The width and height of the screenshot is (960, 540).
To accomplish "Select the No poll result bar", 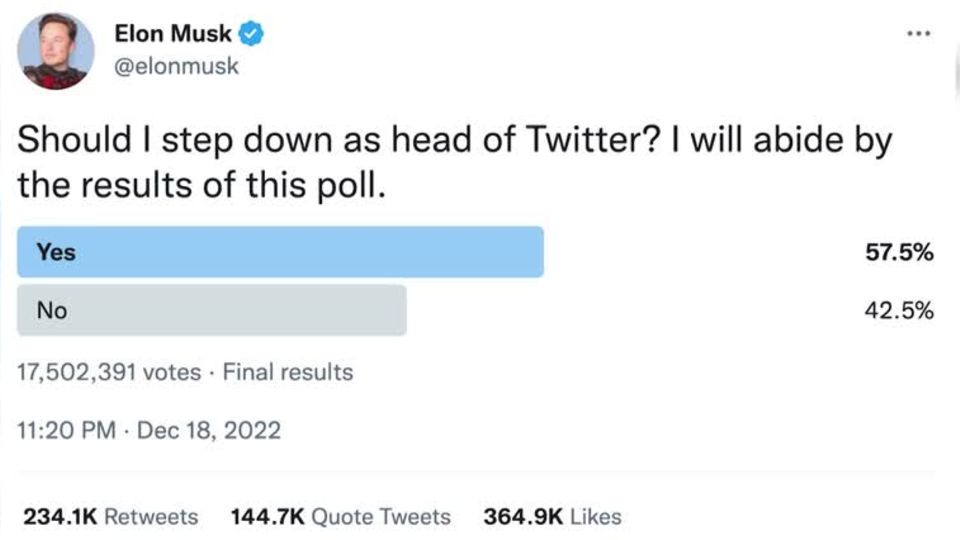I will 211,310.
